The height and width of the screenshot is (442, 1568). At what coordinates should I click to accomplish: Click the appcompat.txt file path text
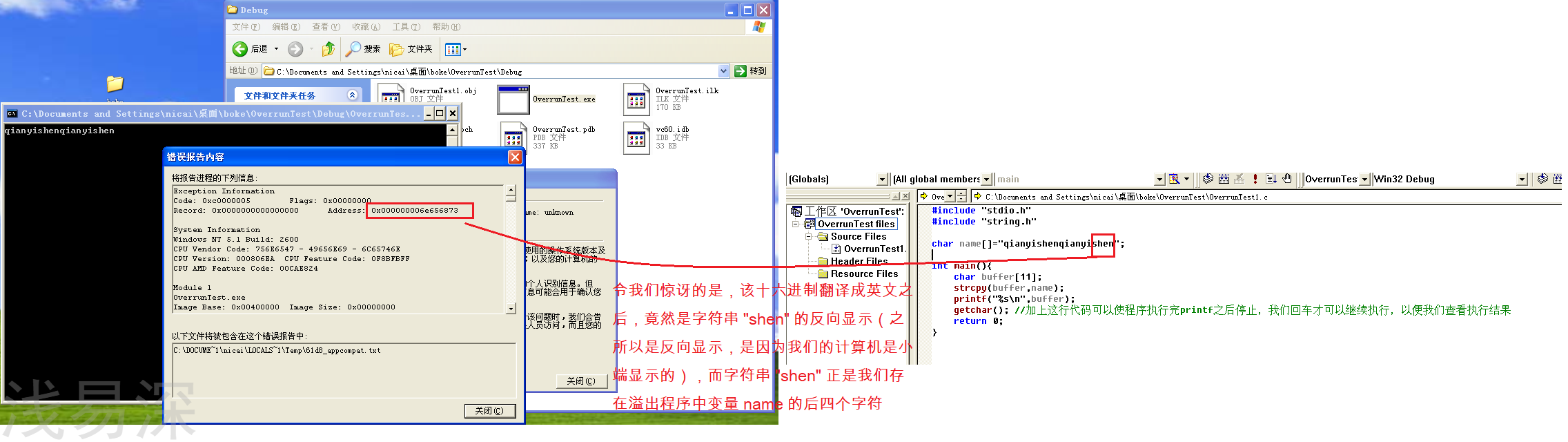point(277,351)
